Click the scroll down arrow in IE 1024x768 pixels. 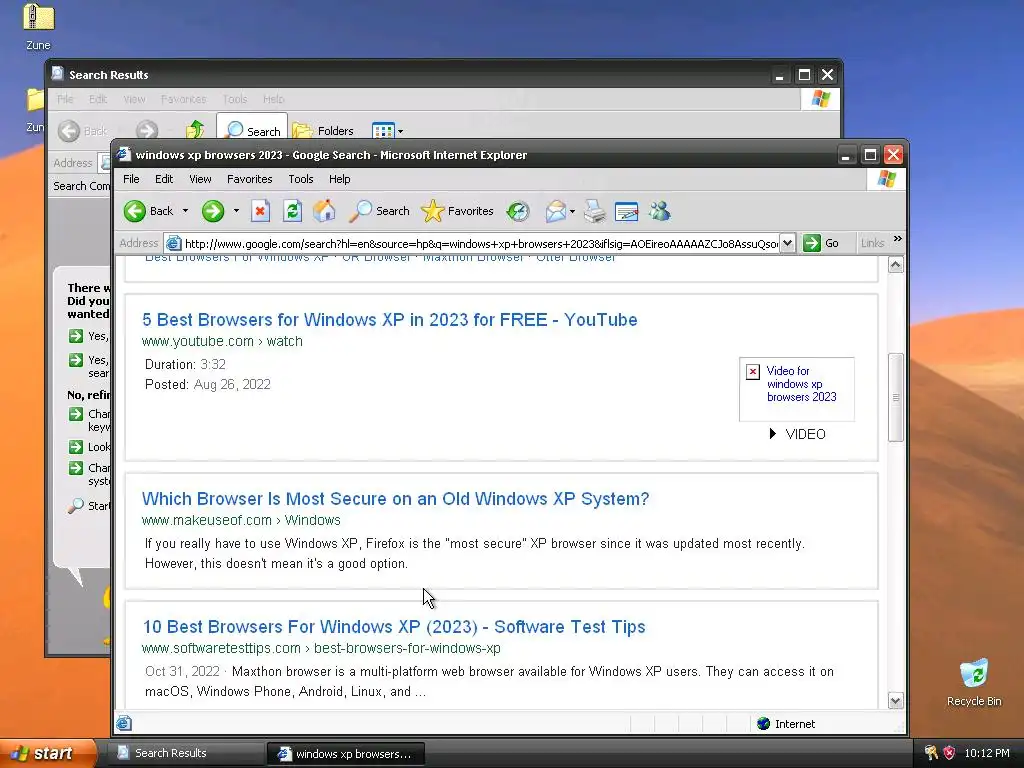point(896,701)
